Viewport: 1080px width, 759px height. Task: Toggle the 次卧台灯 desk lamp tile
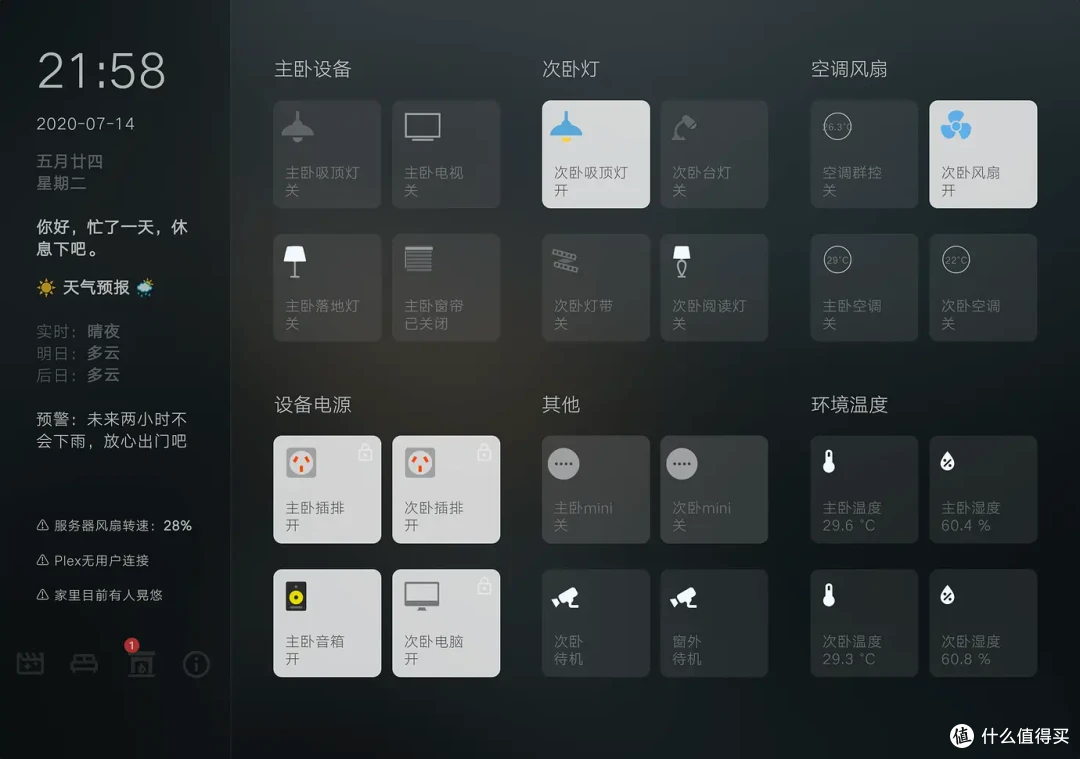tap(714, 154)
